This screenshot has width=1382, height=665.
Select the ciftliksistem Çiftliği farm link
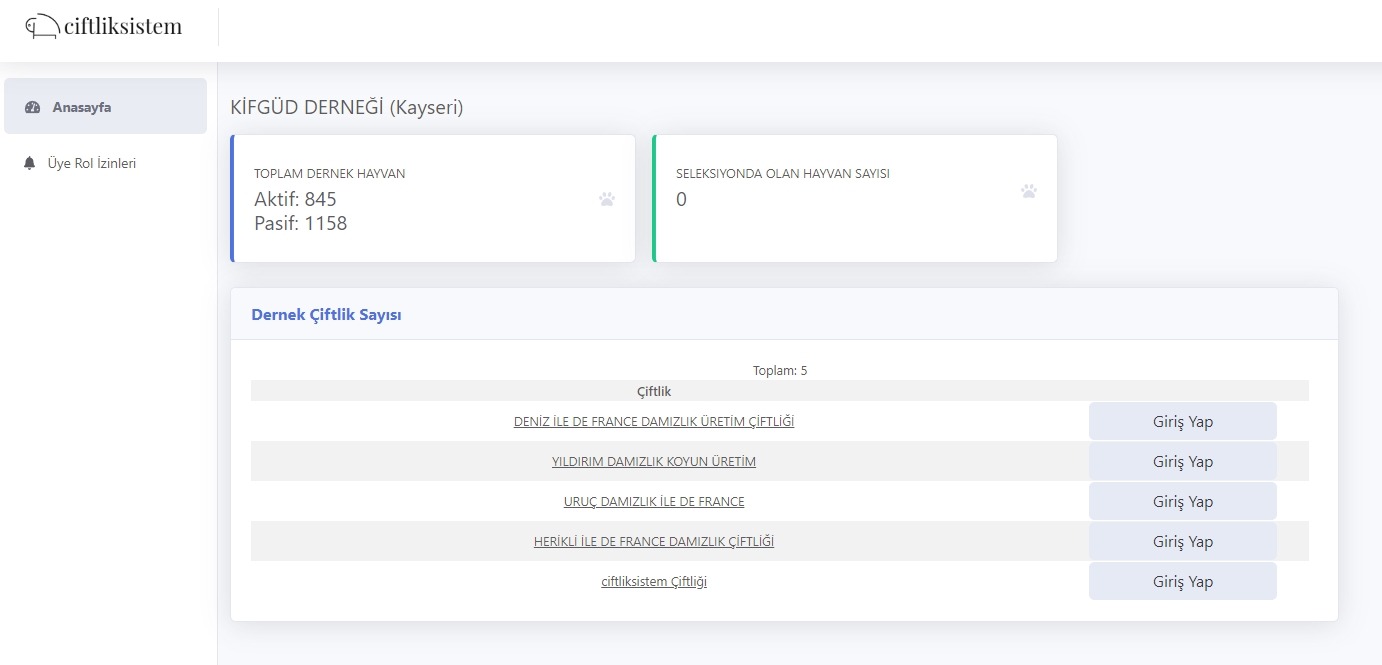[x=654, y=582]
